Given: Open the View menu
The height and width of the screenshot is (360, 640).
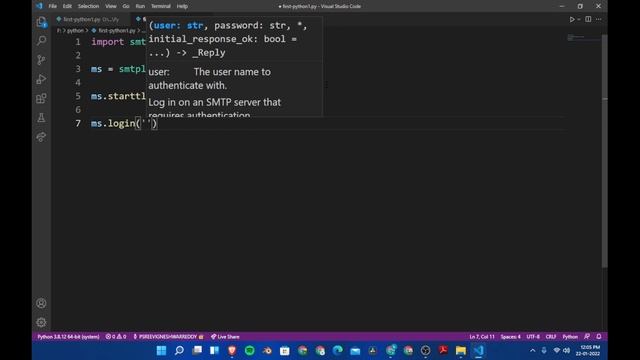Looking at the screenshot, I should [111, 6].
